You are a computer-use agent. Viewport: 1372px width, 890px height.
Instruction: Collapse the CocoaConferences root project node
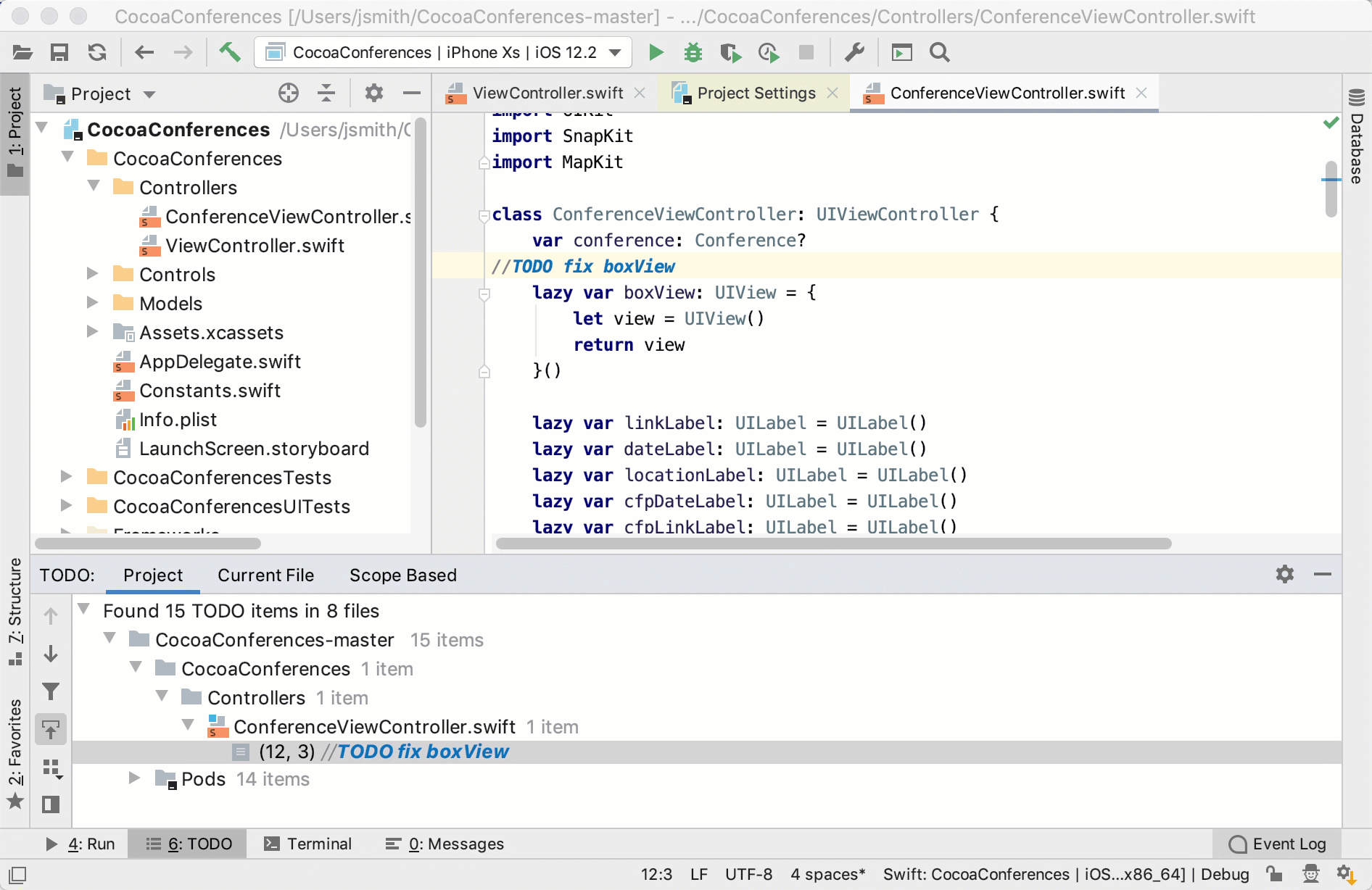(x=42, y=129)
